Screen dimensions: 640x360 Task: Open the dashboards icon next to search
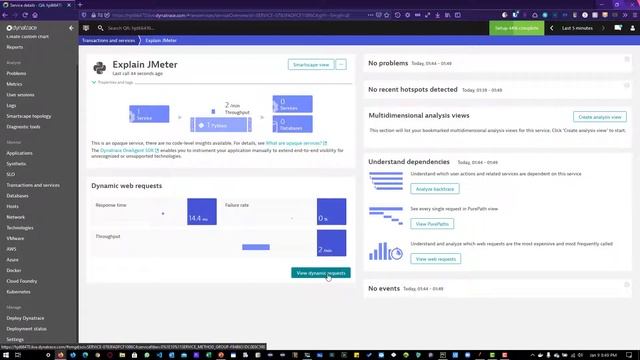pyautogui.click(x=86, y=28)
